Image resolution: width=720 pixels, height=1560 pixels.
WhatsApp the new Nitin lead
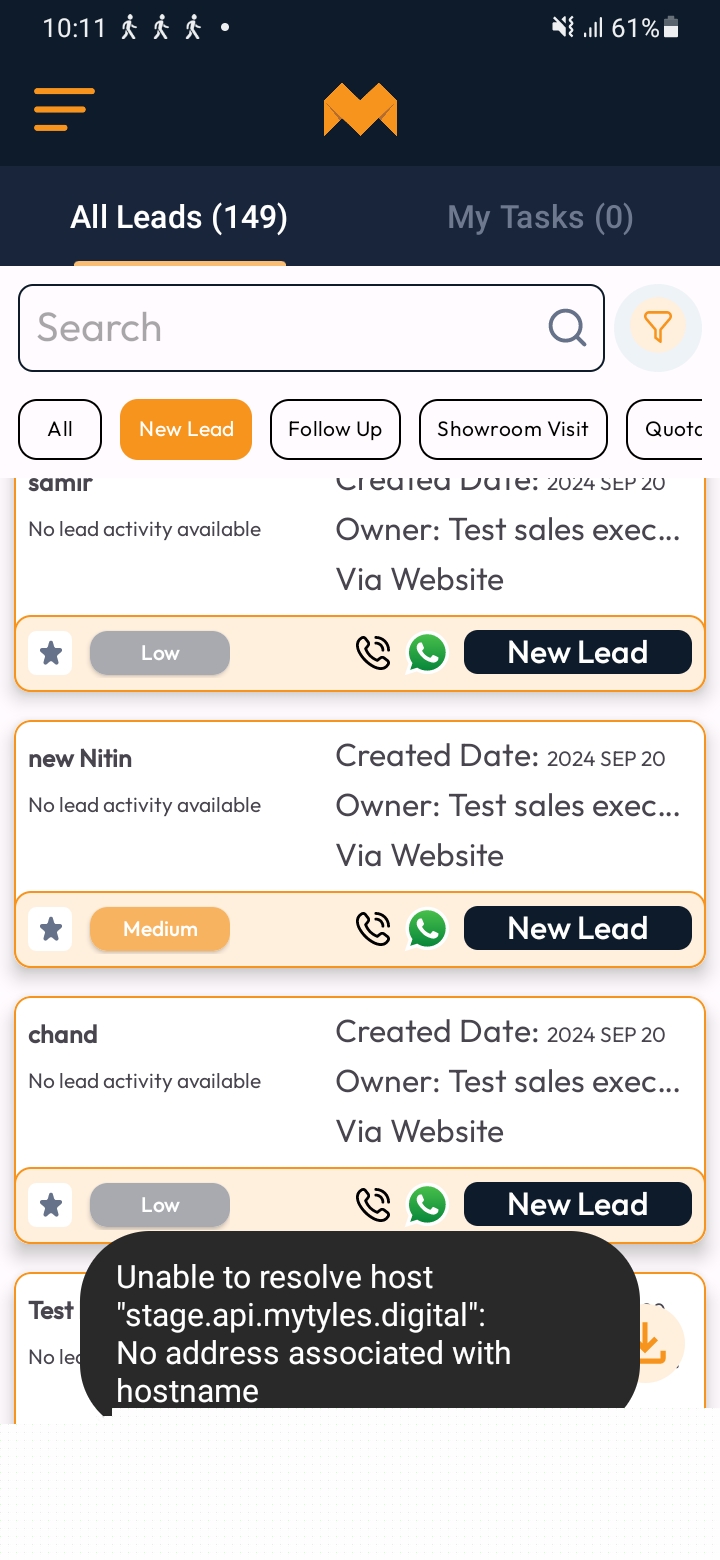(x=427, y=929)
